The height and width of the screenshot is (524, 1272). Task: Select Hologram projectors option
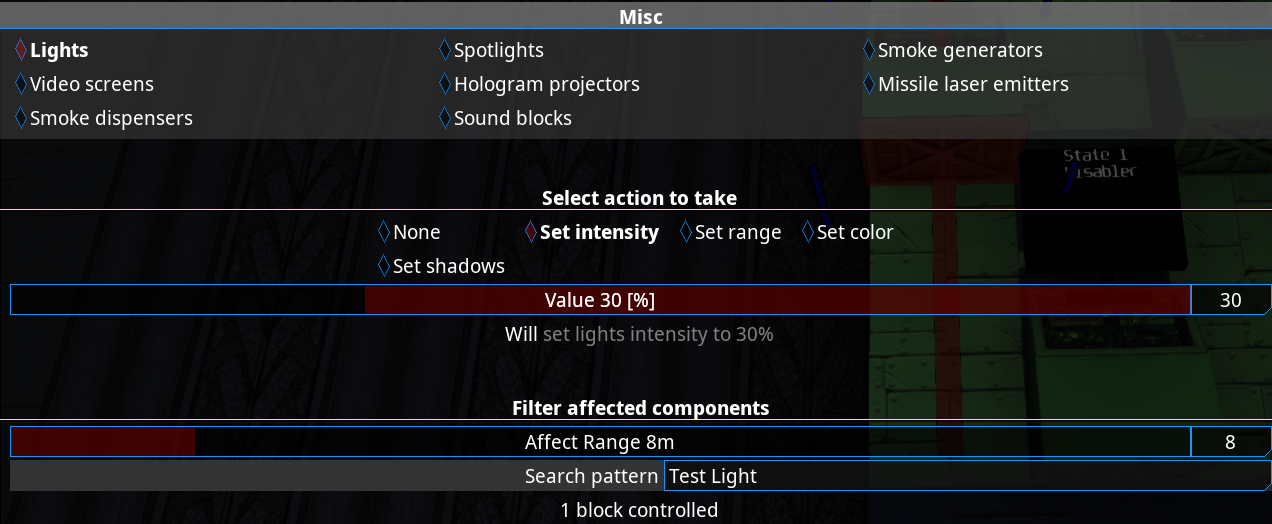click(x=539, y=84)
